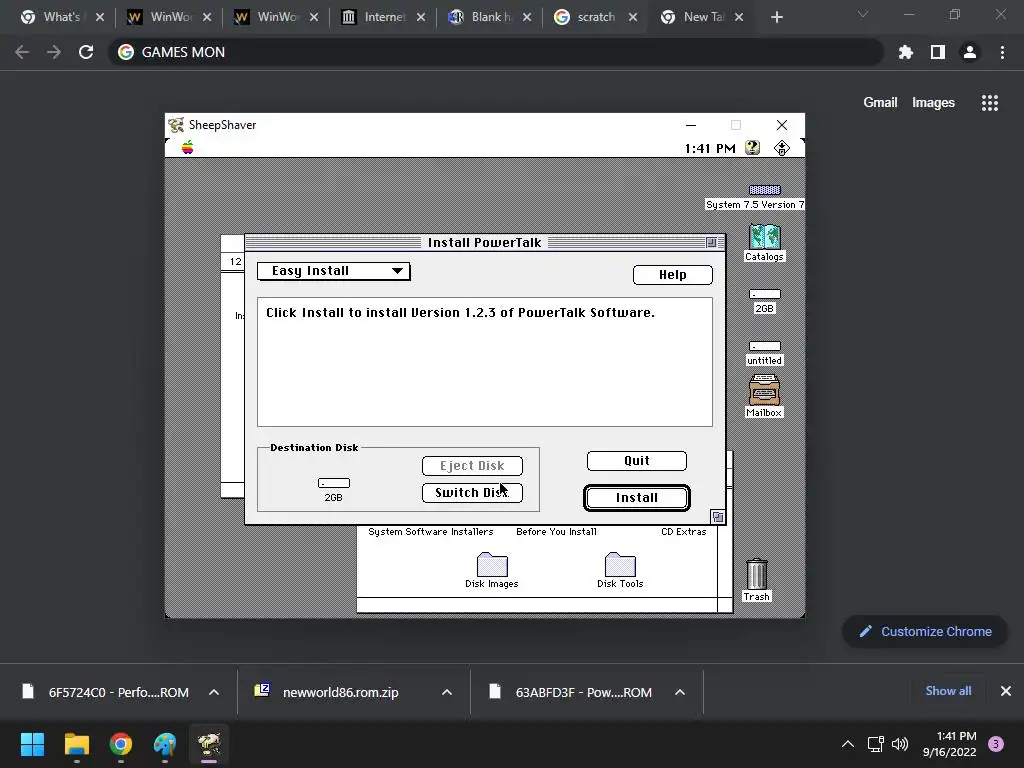Open a new Chrome tab
This screenshot has width=1024, height=768.
point(776,18)
